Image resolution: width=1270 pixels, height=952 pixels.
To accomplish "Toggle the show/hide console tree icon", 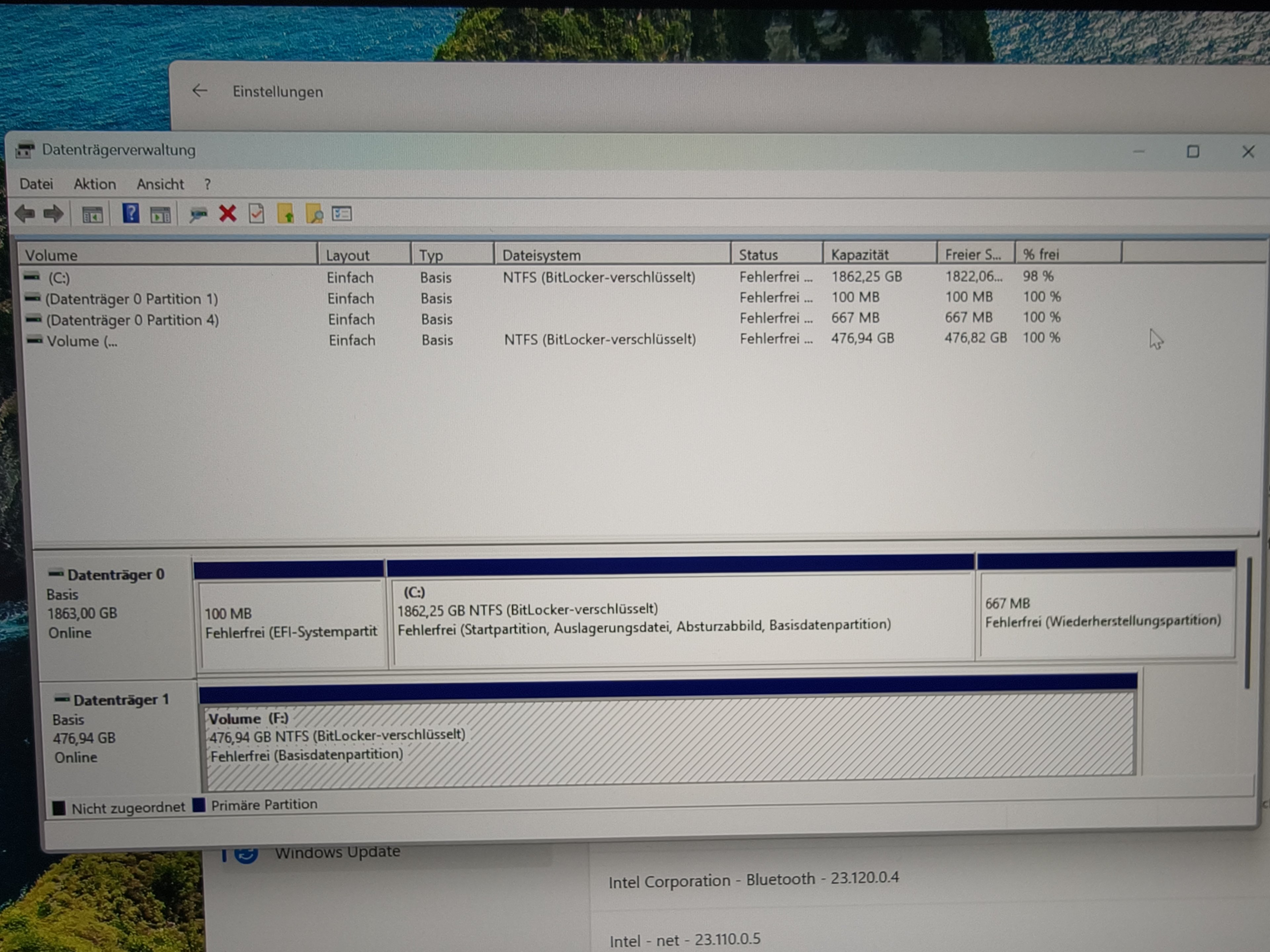I will (x=92, y=215).
